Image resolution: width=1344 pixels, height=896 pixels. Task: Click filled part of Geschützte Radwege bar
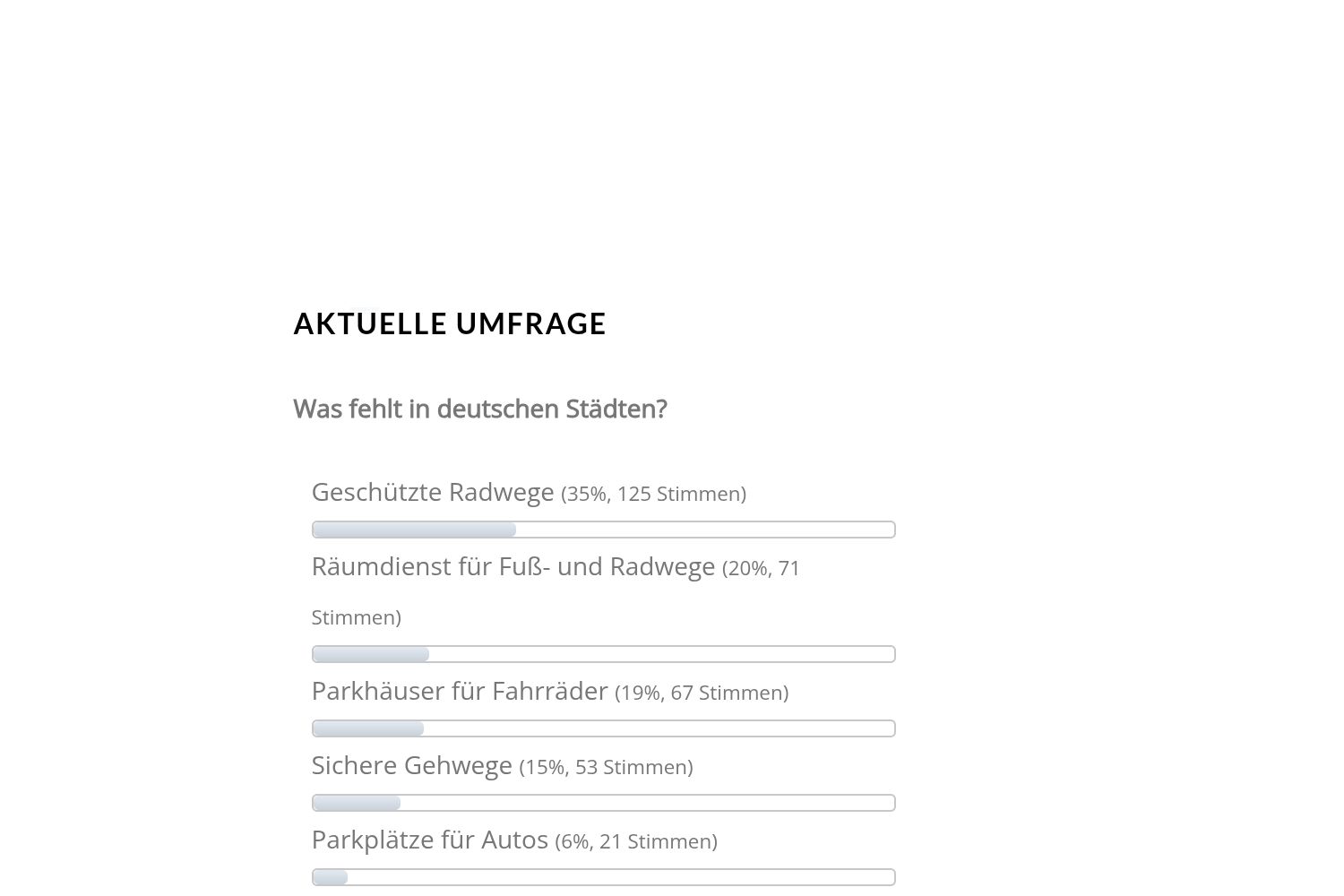414,530
